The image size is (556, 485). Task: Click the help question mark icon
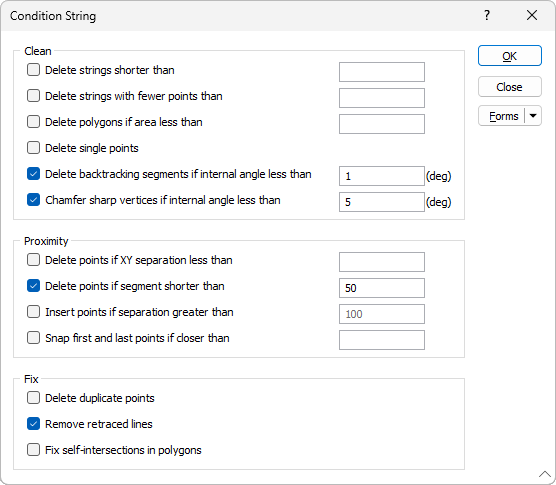487,15
